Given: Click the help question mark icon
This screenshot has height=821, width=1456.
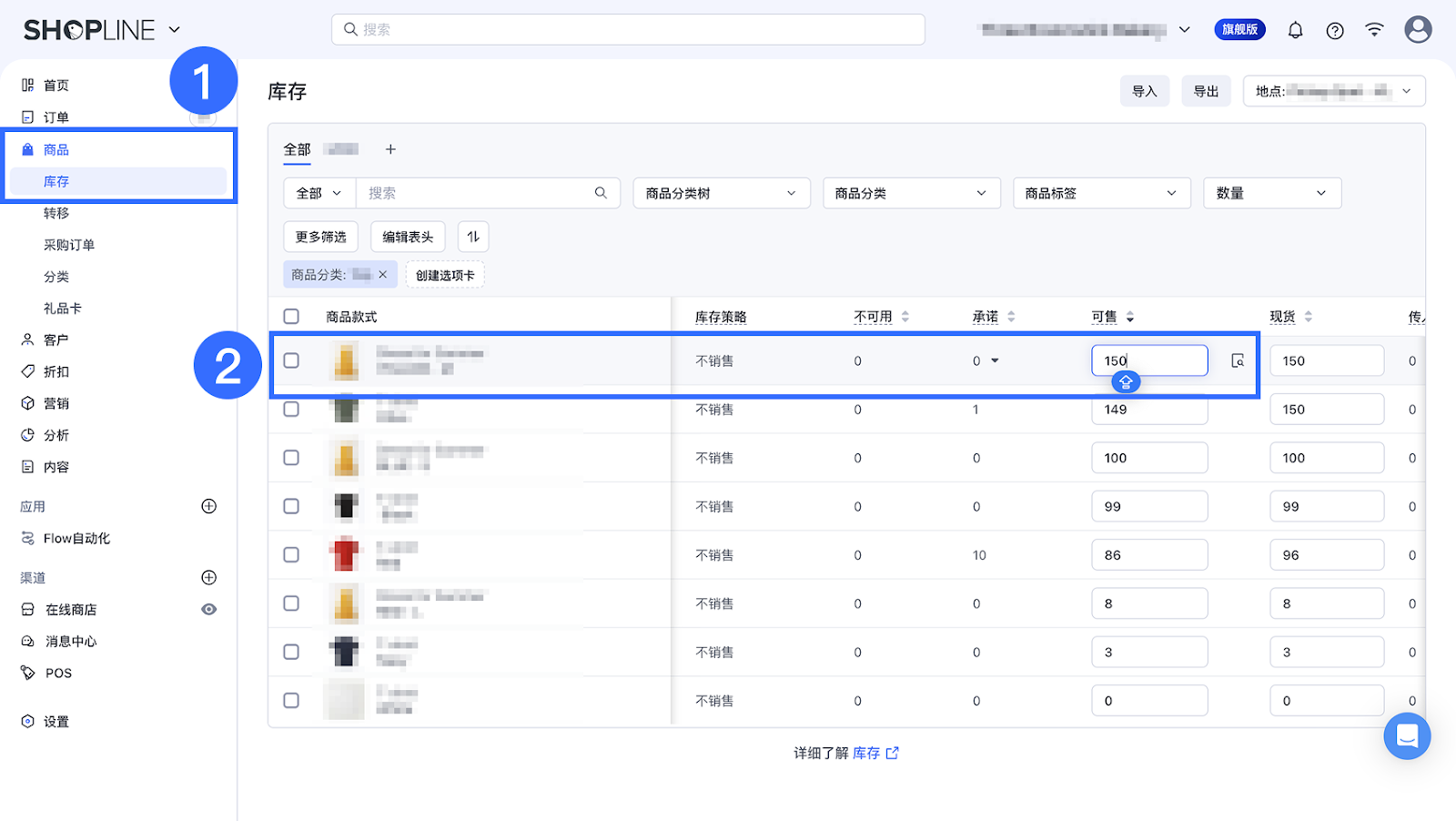Looking at the screenshot, I should [x=1335, y=30].
